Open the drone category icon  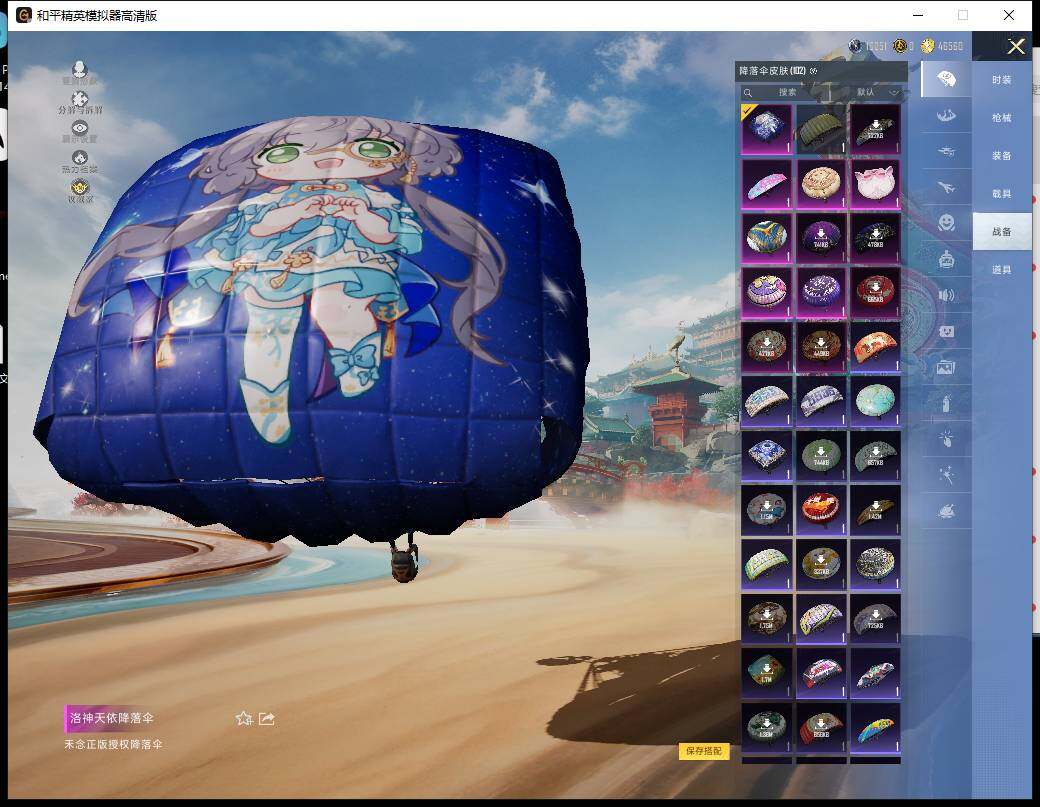(x=946, y=152)
